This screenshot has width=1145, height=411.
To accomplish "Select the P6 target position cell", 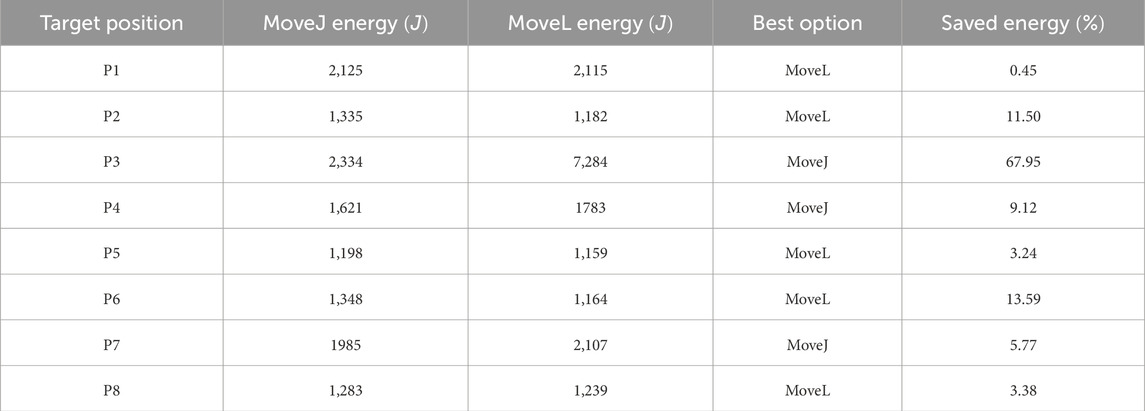I will [x=111, y=298].
